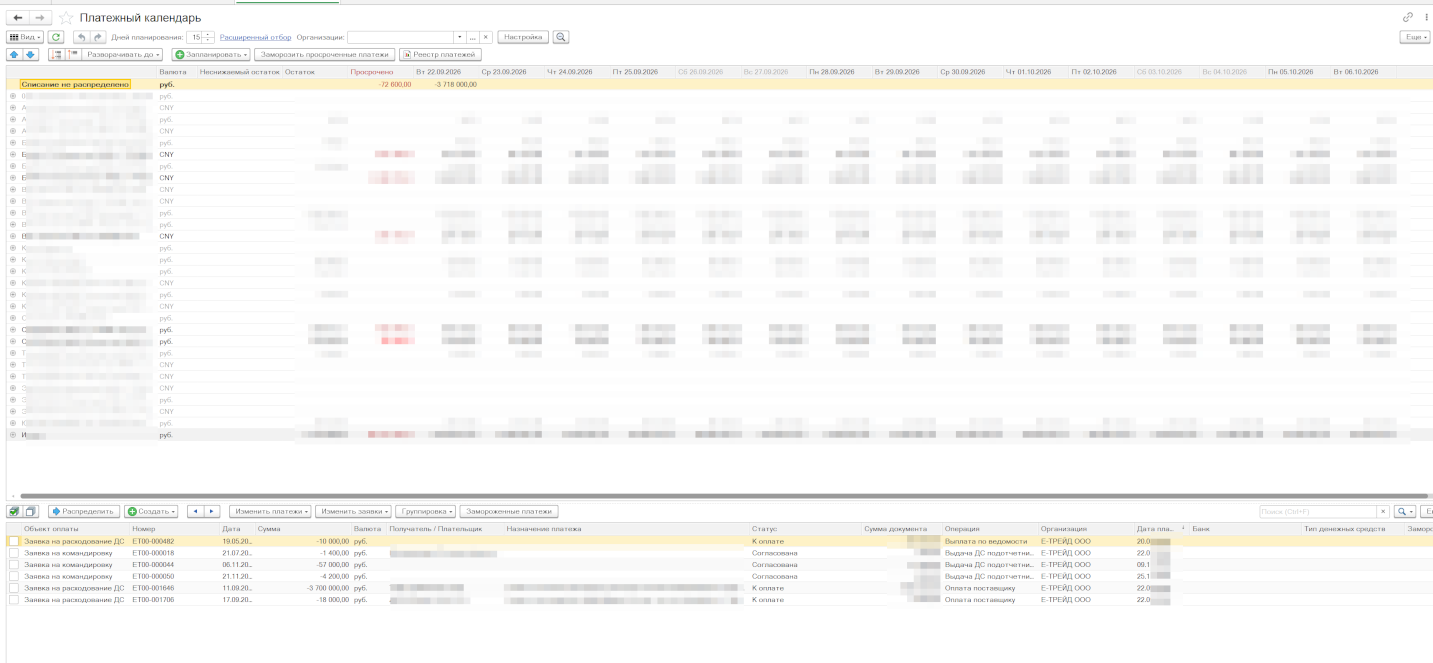Copy link via the chain icon at top right
This screenshot has height=663, width=1433.
coord(1408,17)
